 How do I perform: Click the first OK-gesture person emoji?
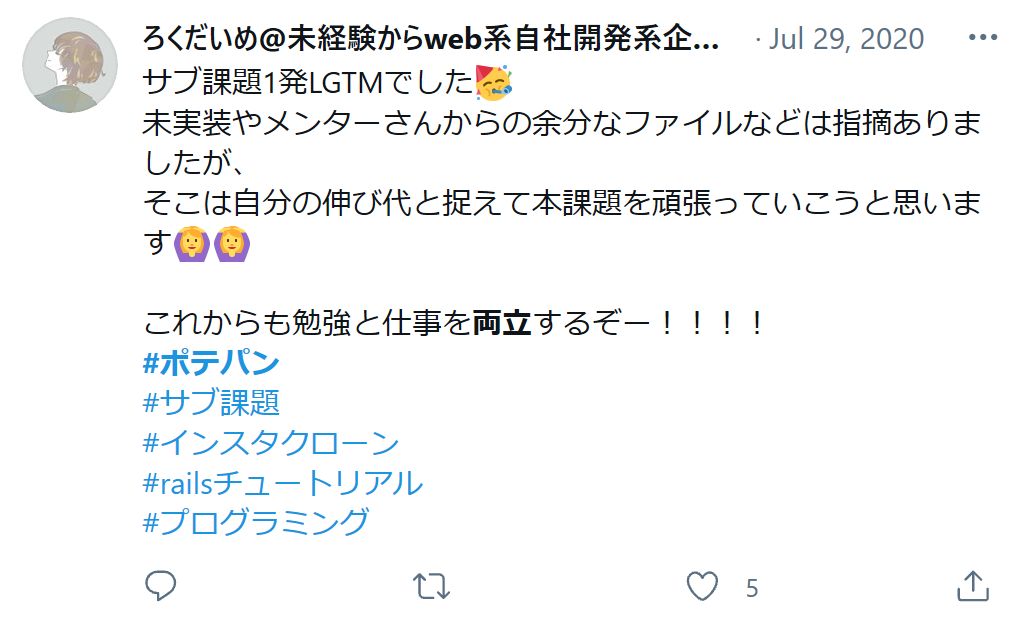tap(192, 243)
